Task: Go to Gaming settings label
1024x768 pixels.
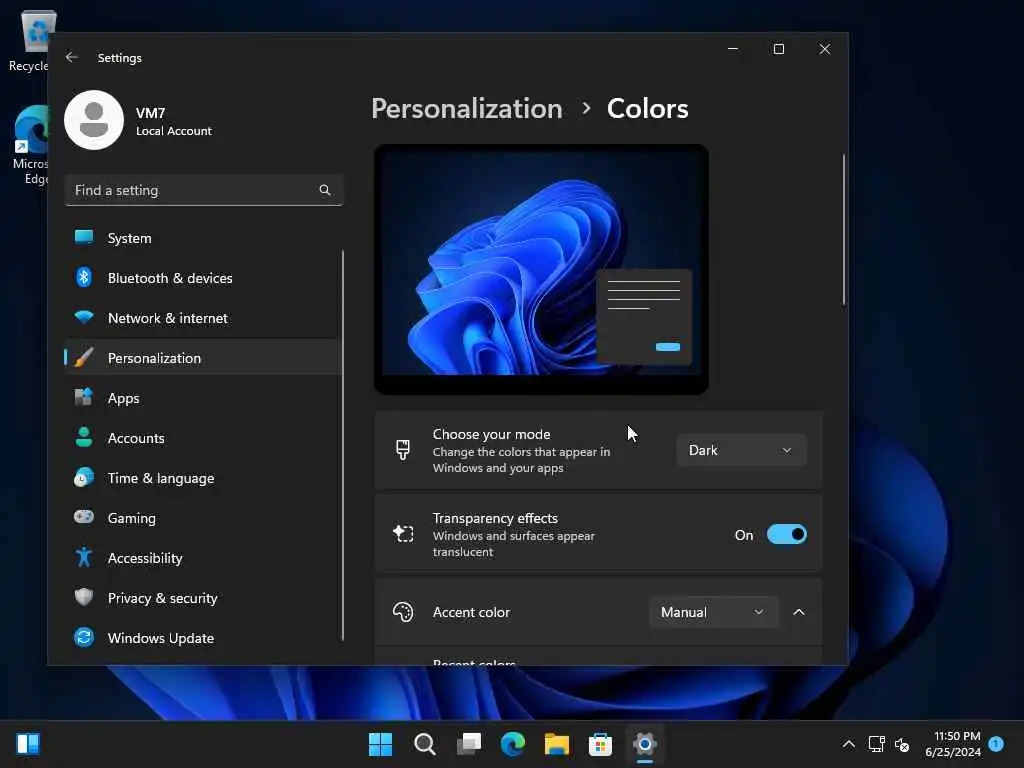Action: (x=131, y=519)
